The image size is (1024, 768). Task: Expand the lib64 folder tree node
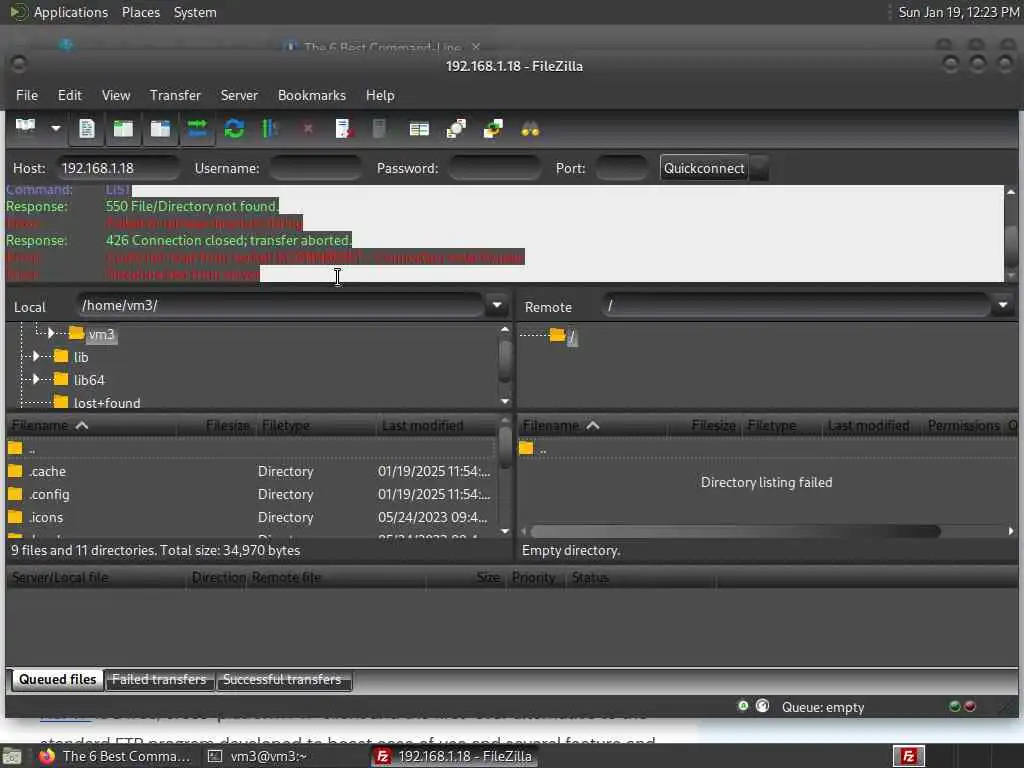(x=36, y=379)
